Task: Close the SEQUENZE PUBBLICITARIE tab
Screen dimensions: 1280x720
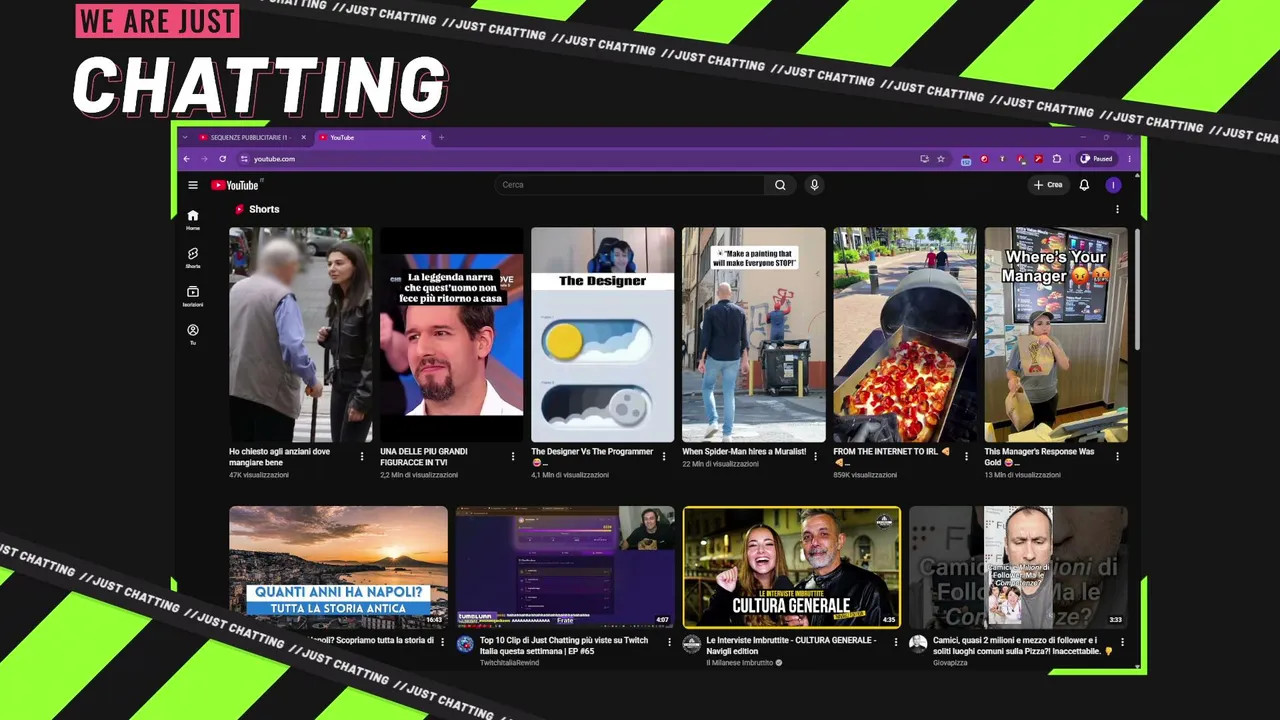Action: 303,137
